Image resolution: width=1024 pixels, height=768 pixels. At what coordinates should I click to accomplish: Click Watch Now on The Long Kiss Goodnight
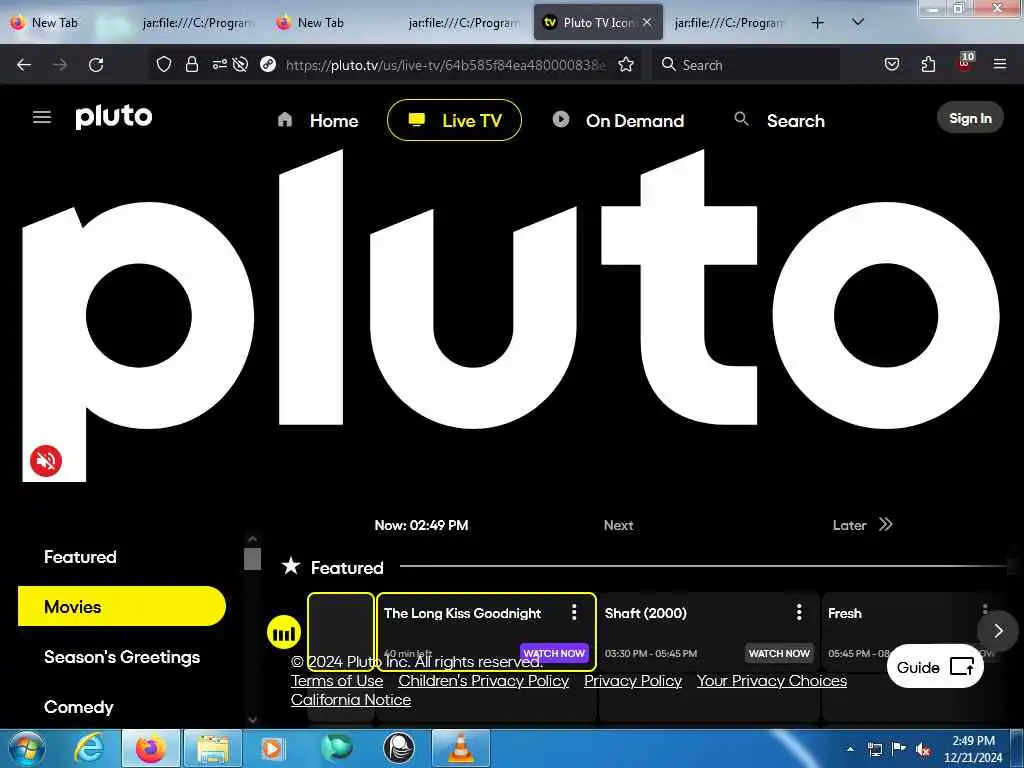click(x=554, y=653)
